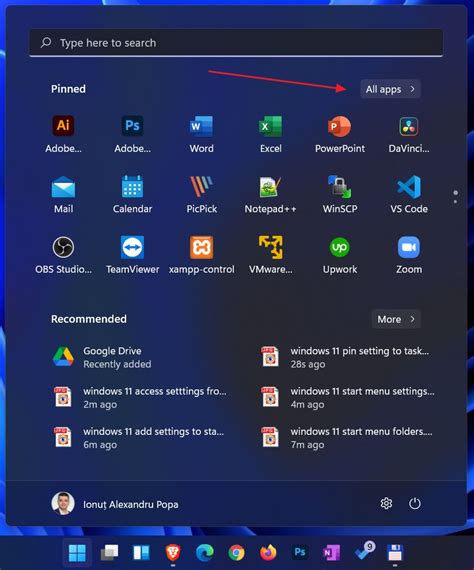Open the Settings gear in Start menu

386,503
